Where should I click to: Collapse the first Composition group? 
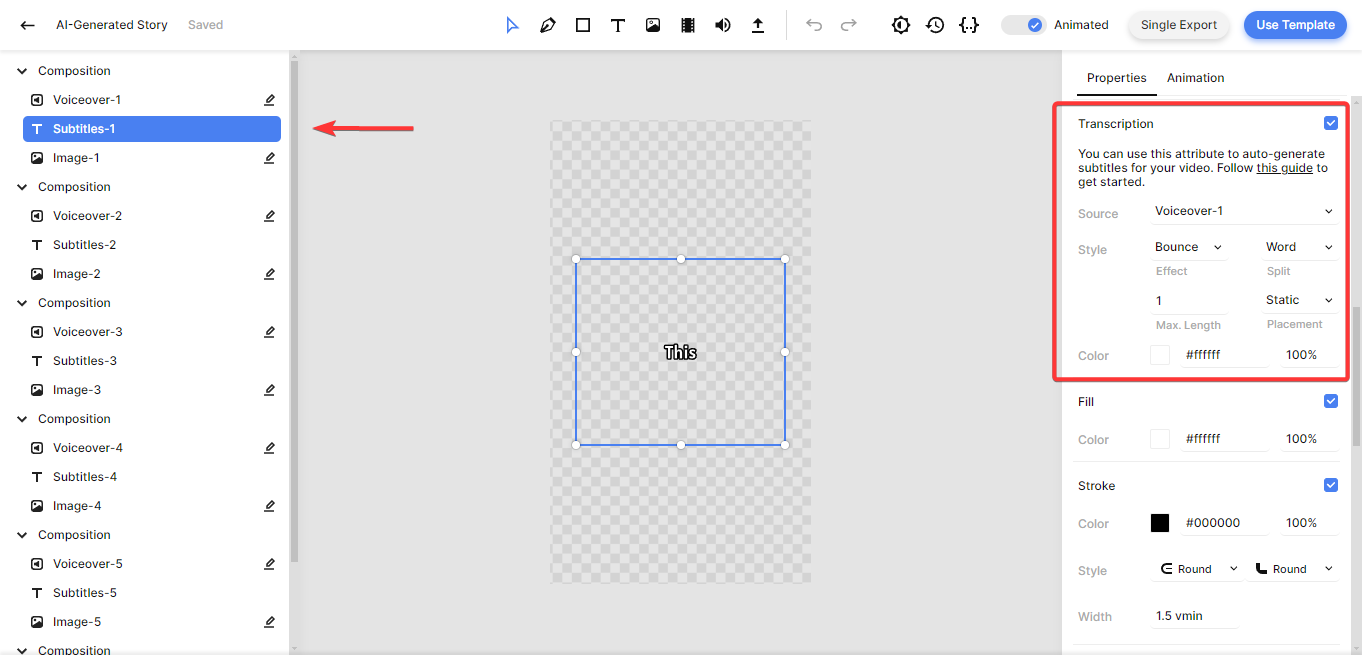click(22, 71)
